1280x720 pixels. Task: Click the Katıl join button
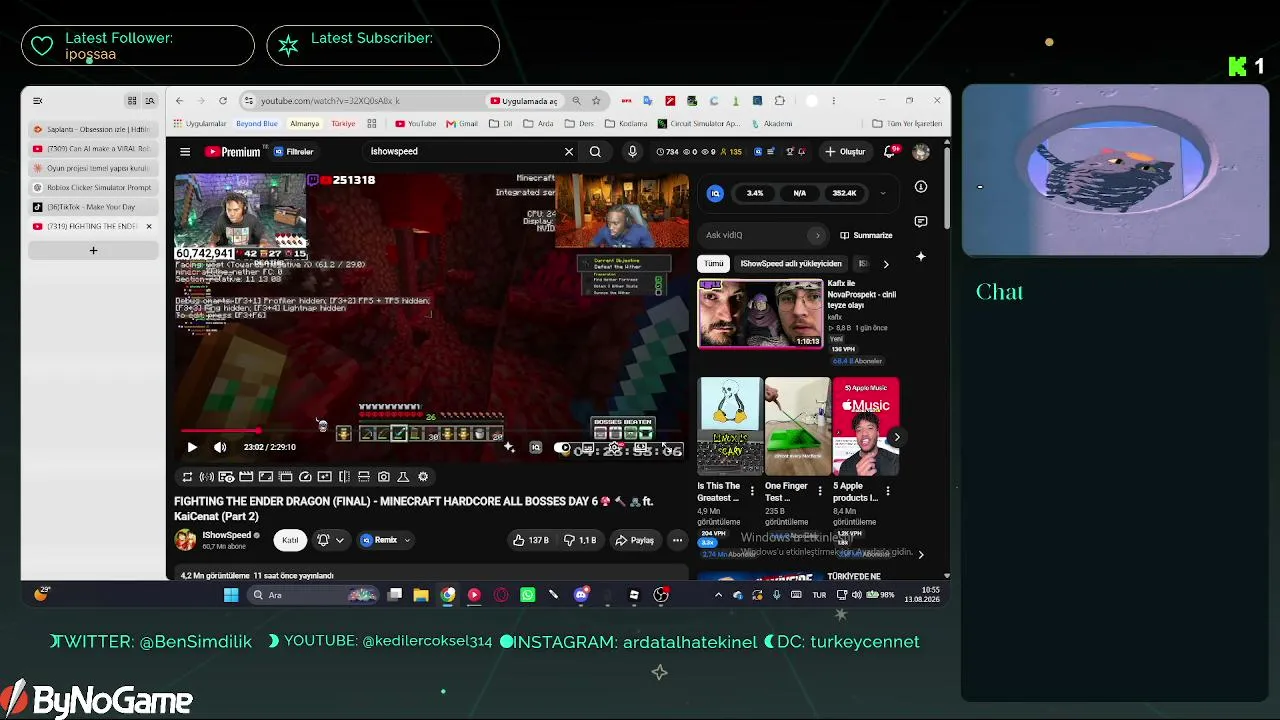click(x=290, y=540)
